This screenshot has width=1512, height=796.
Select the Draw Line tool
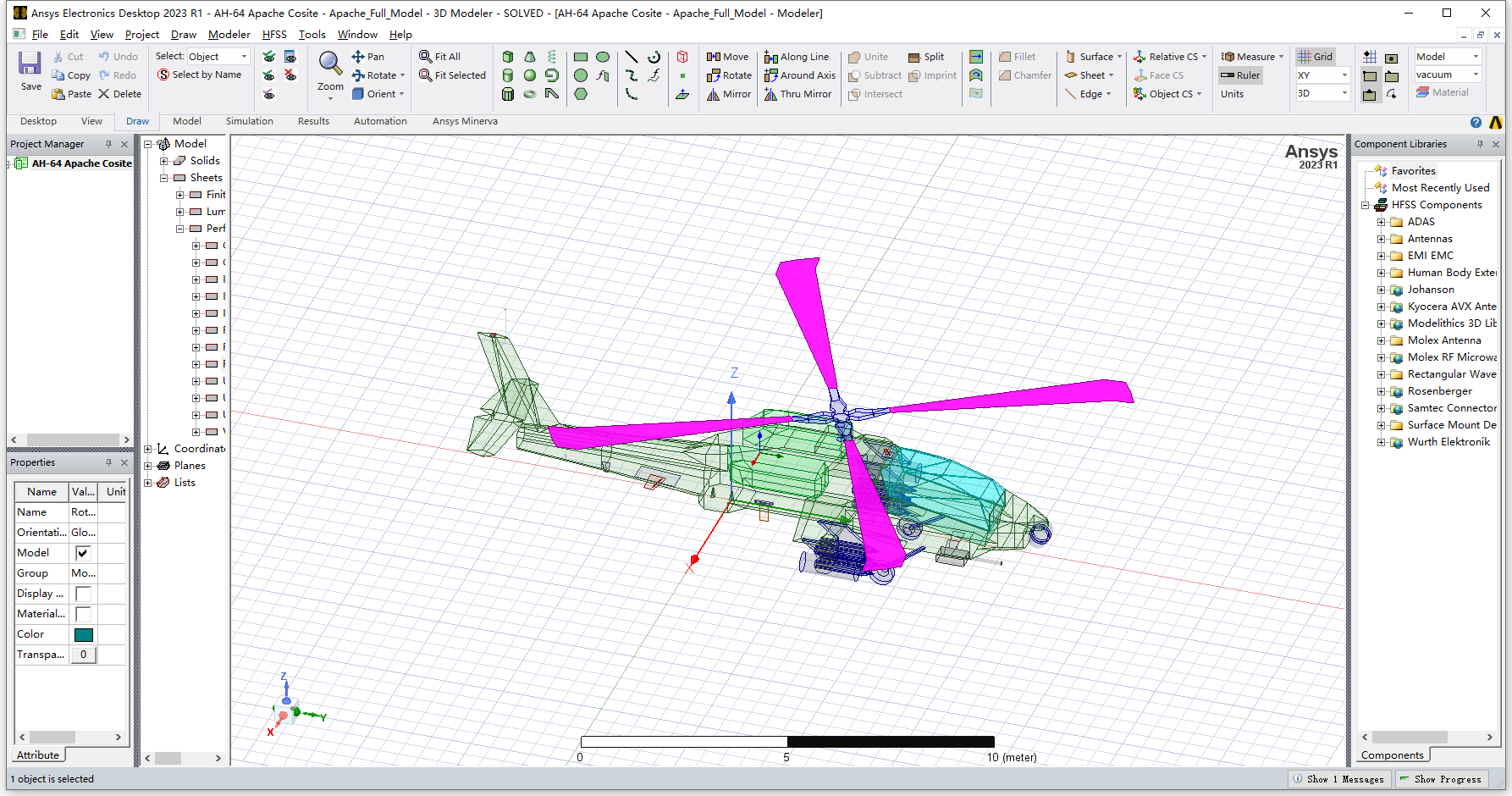tap(632, 57)
